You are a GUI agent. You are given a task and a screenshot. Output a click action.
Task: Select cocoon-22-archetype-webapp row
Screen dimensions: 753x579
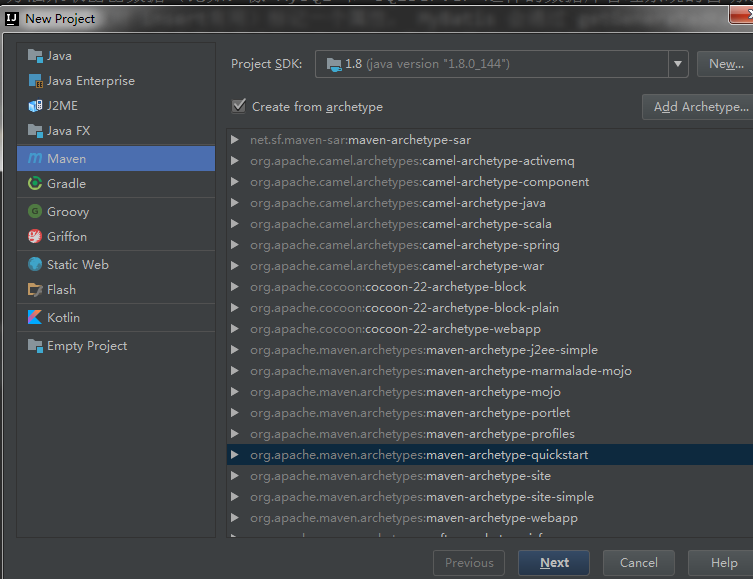click(x=490, y=329)
